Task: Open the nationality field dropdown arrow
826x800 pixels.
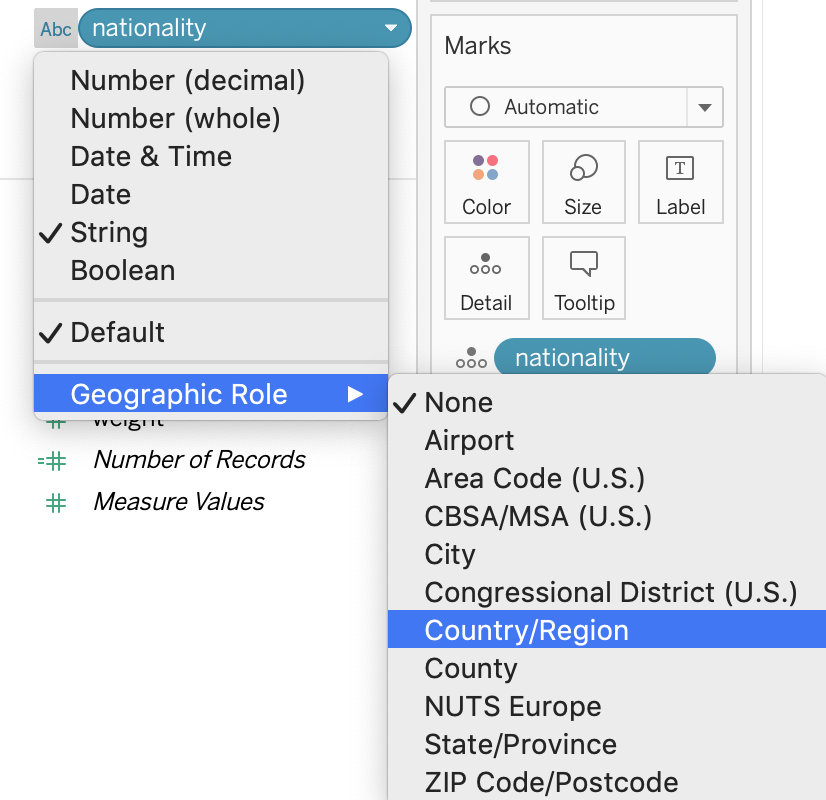Action: click(x=390, y=29)
